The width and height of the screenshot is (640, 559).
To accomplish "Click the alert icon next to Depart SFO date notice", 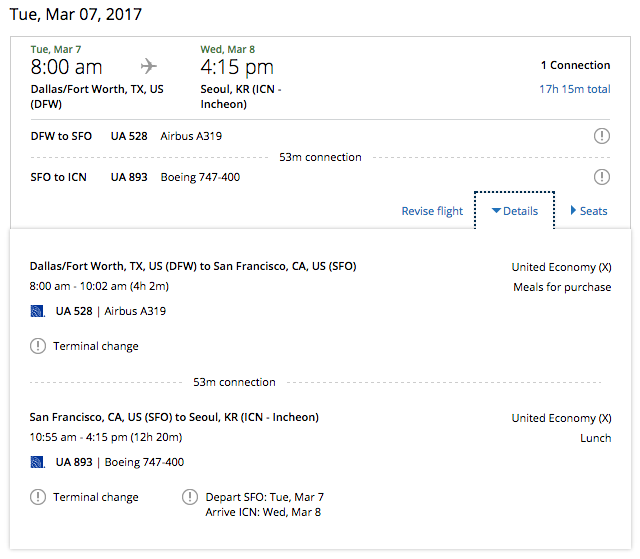I will pyautogui.click(x=190, y=497).
